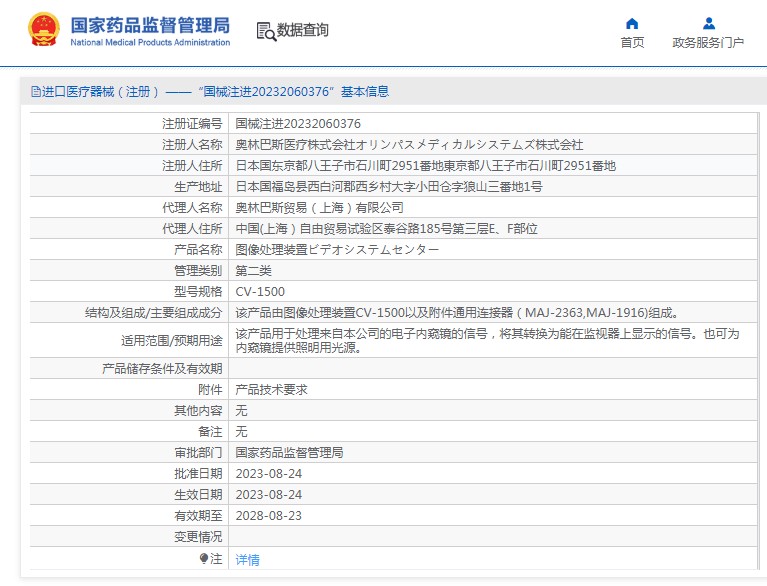Click the 批准日期 value 2023-08-24
The width and height of the screenshot is (767, 586).
[269, 474]
